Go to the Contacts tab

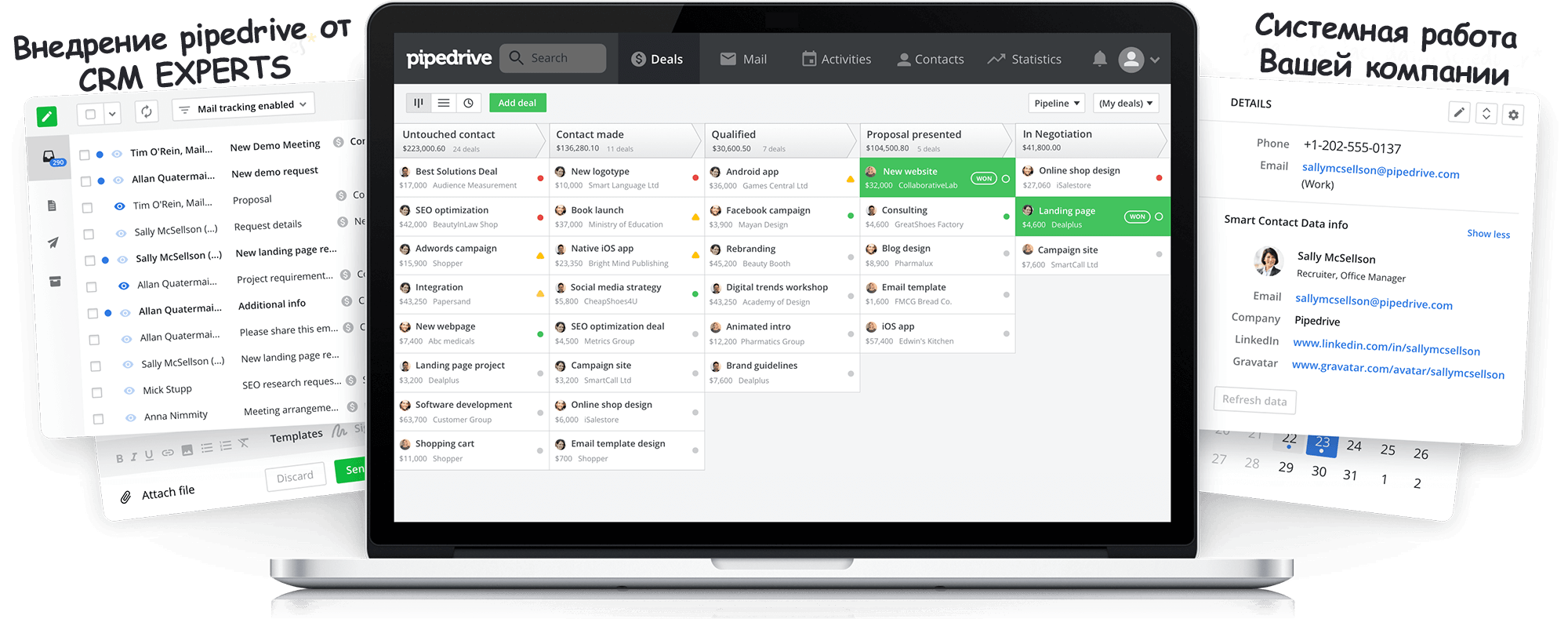point(931,59)
